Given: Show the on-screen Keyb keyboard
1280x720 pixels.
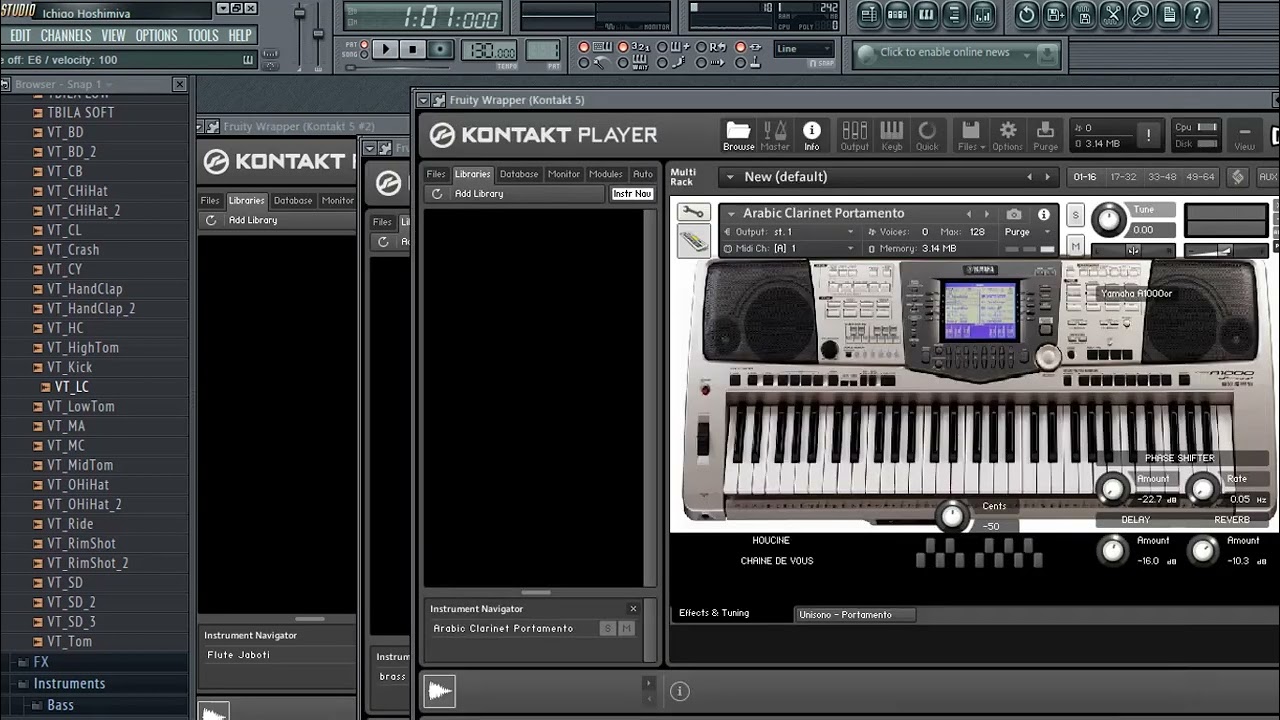Looking at the screenshot, I should click(x=891, y=135).
